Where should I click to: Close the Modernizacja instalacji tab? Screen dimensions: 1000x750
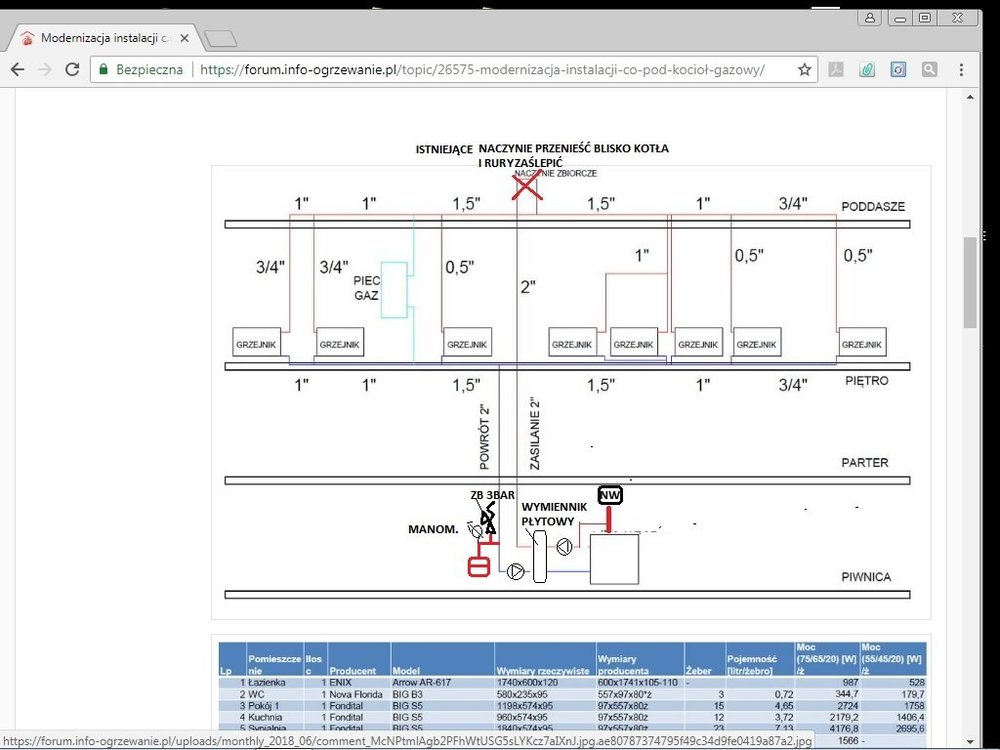pyautogui.click(x=184, y=38)
